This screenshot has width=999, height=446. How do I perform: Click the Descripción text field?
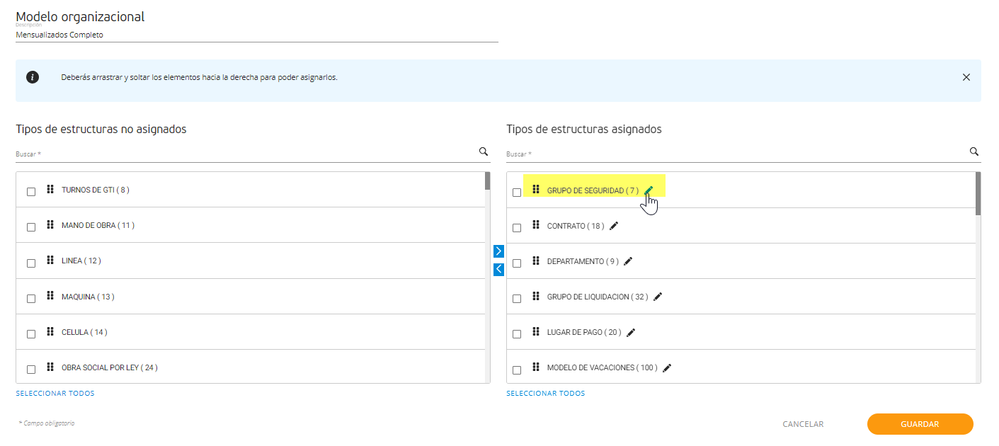click(x=257, y=35)
